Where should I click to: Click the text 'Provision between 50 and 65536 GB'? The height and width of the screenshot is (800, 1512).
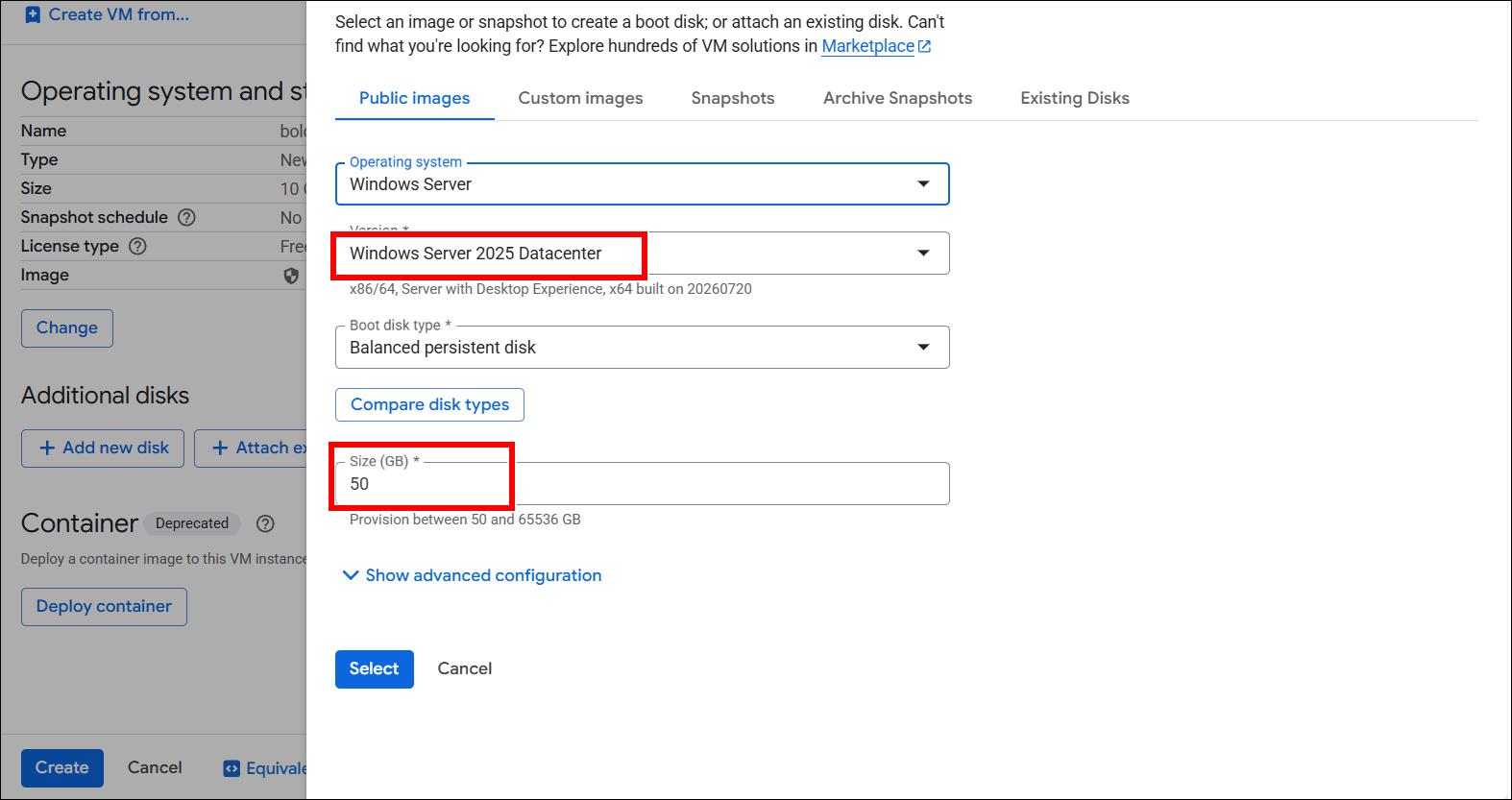(x=465, y=520)
